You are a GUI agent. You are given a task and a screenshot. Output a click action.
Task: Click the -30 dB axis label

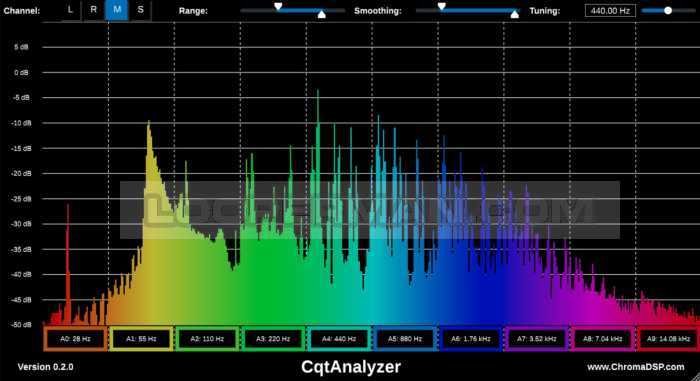pyautogui.click(x=21, y=224)
